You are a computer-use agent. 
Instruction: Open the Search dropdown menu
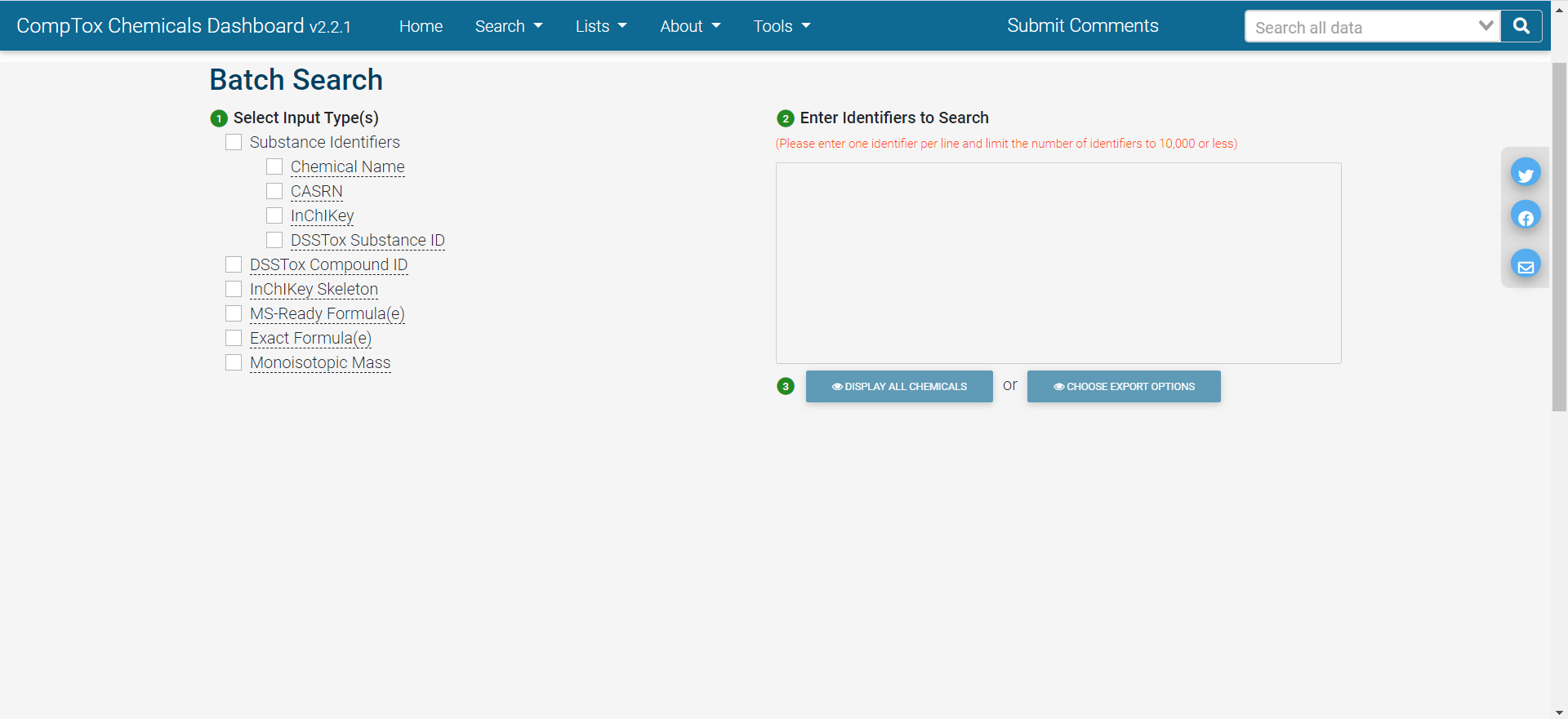pos(508,26)
